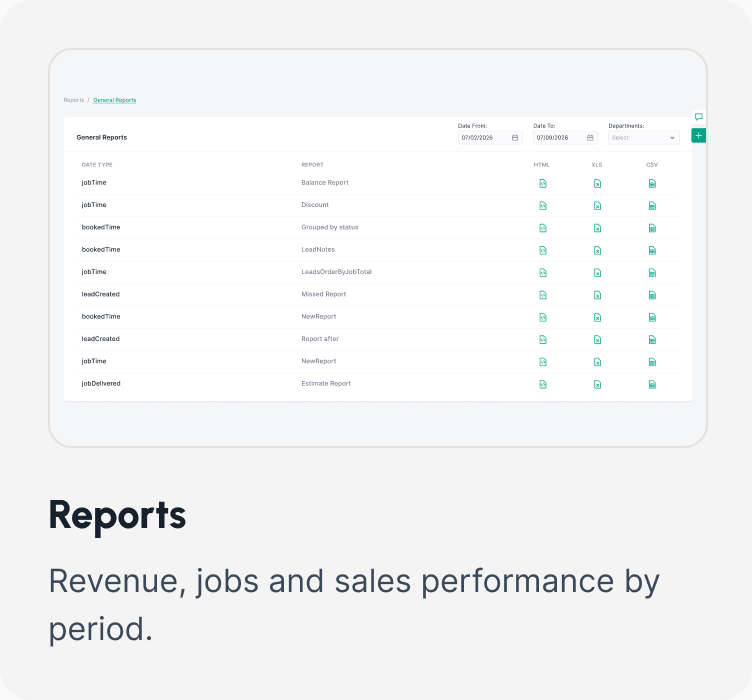Select the LeadsOrderByJobTotal text
752x700 pixels.
pos(337,272)
